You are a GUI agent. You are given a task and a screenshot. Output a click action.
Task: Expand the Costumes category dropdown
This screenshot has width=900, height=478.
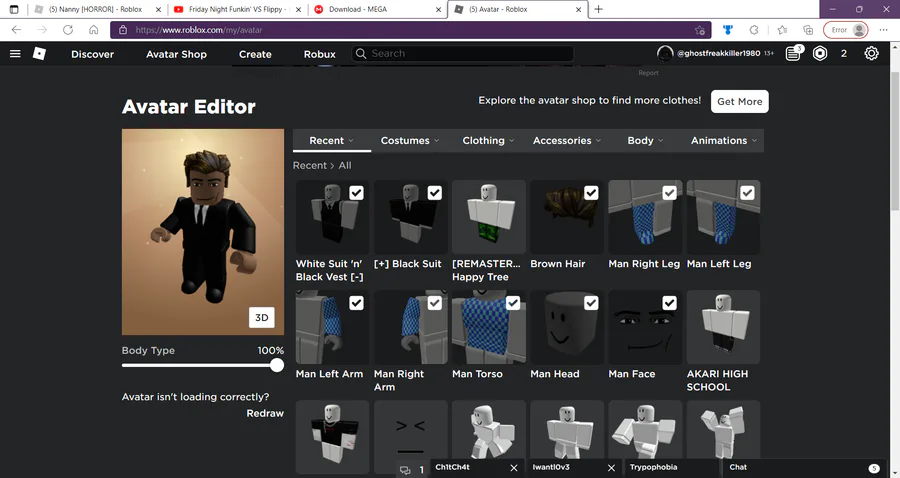[x=410, y=141]
